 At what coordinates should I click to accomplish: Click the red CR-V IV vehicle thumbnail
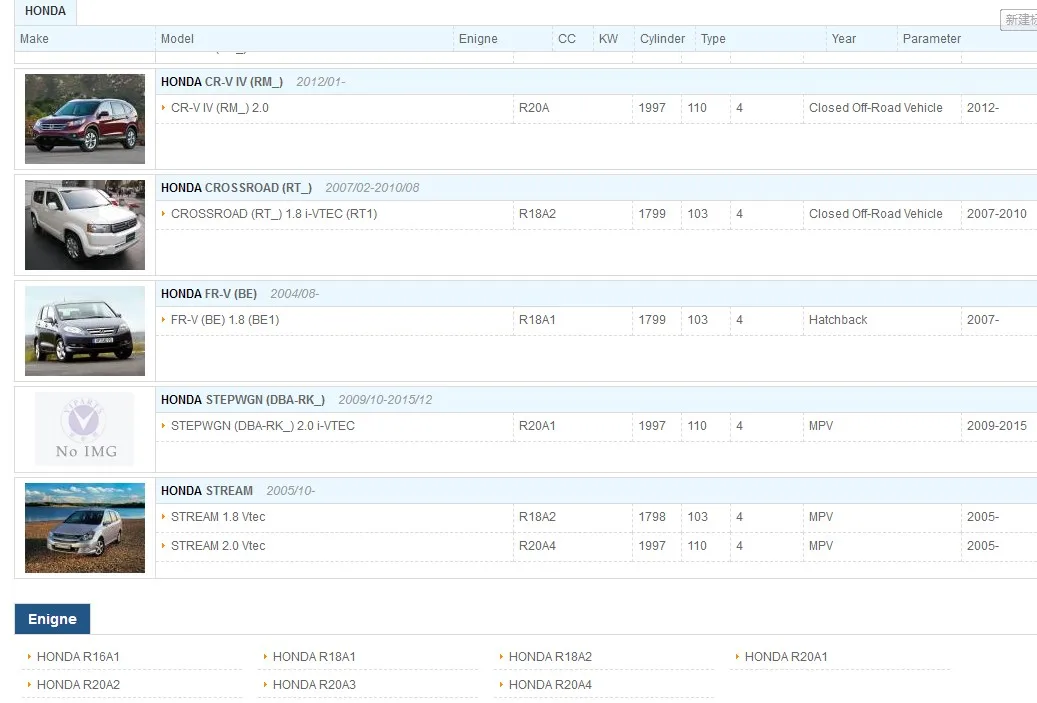click(85, 119)
